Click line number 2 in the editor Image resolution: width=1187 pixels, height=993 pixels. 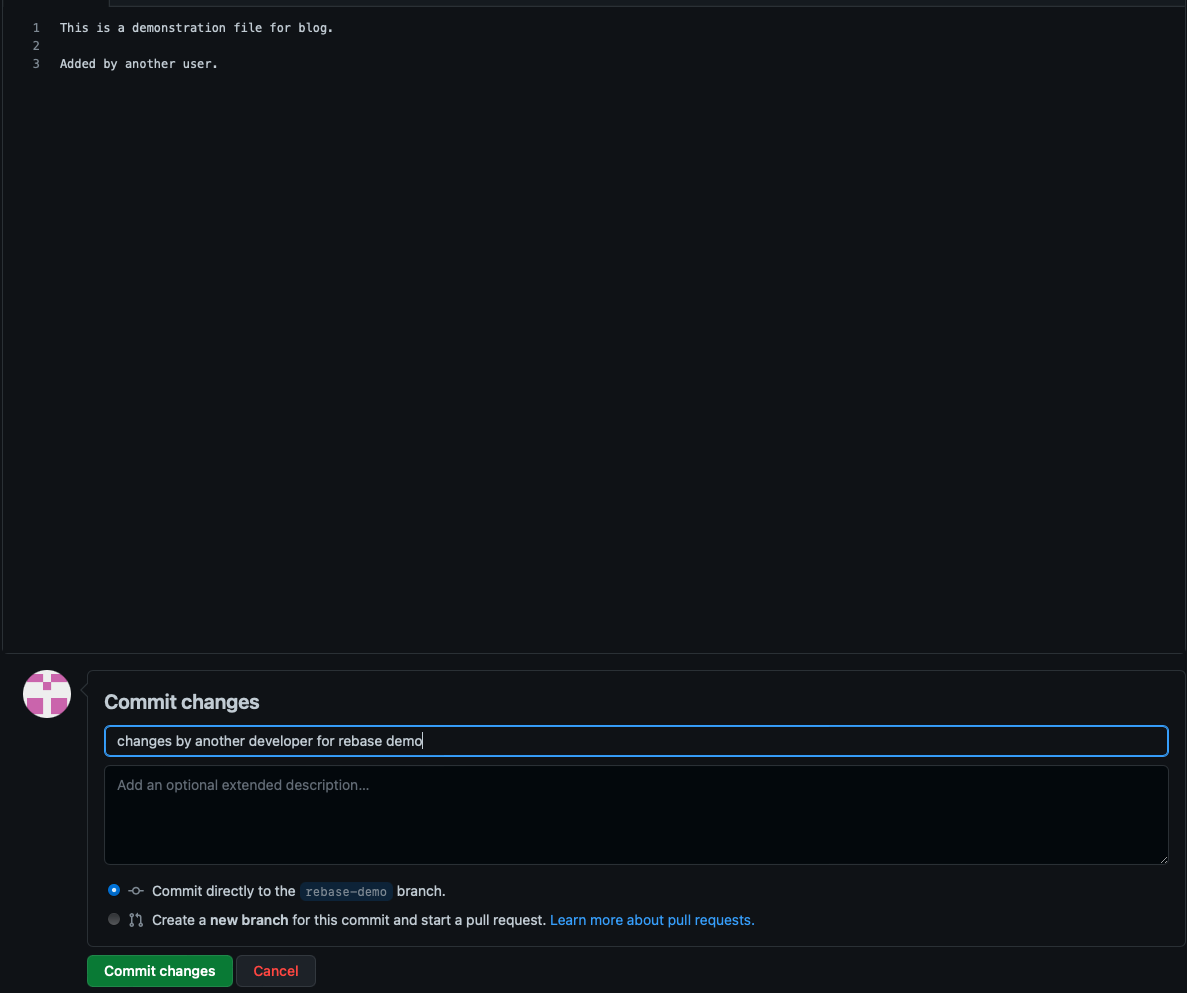click(x=36, y=46)
